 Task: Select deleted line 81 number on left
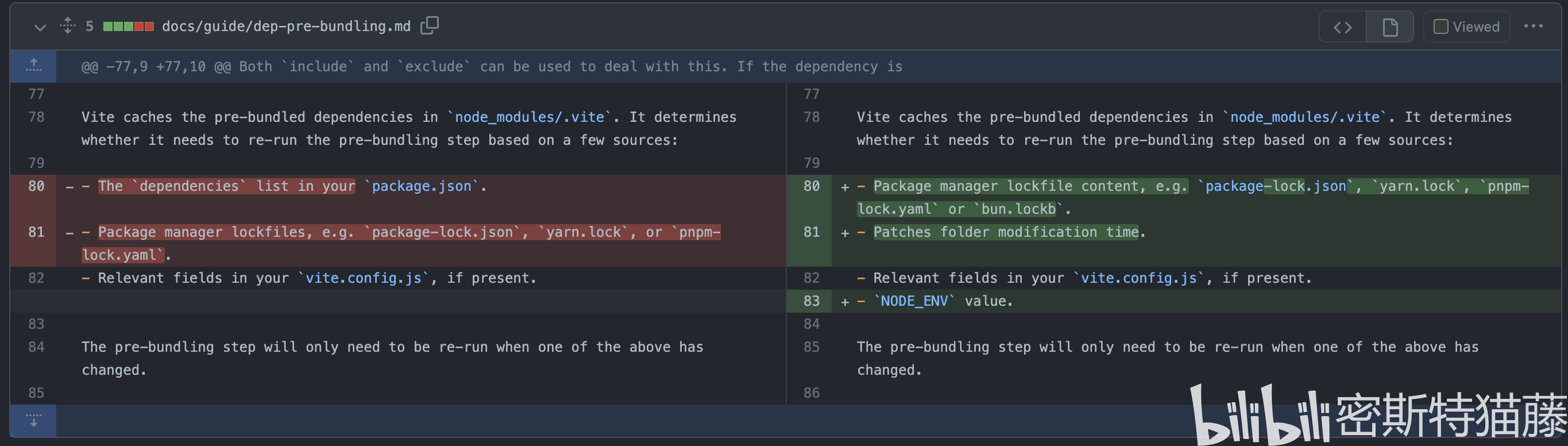click(x=36, y=232)
